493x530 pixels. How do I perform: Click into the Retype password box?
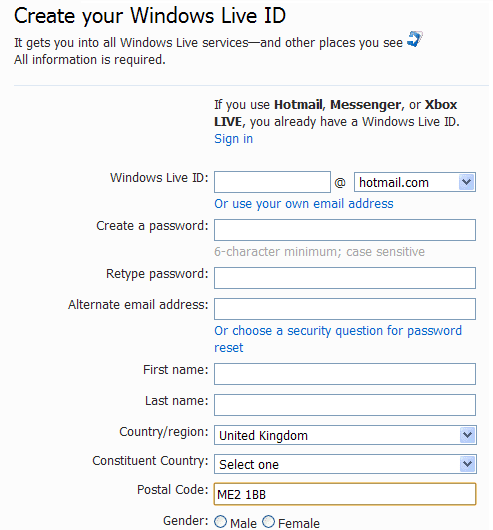345,278
